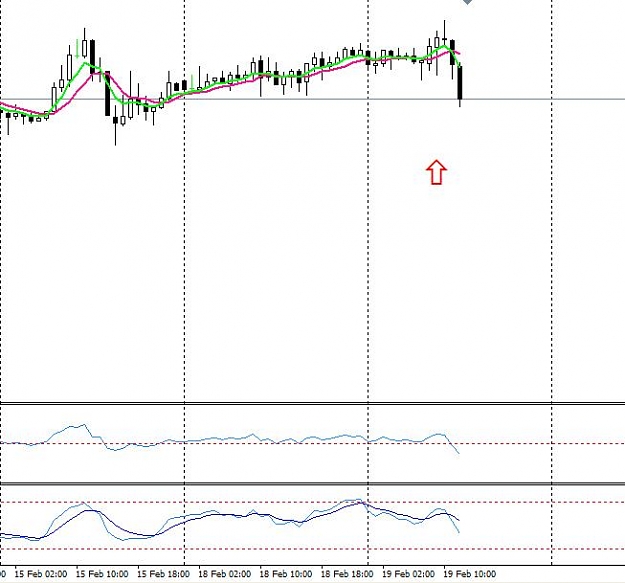Screen dimensions: 625x583
Task: Click the '18 Feb 18:00' time axis label
Action: click(x=347, y=574)
